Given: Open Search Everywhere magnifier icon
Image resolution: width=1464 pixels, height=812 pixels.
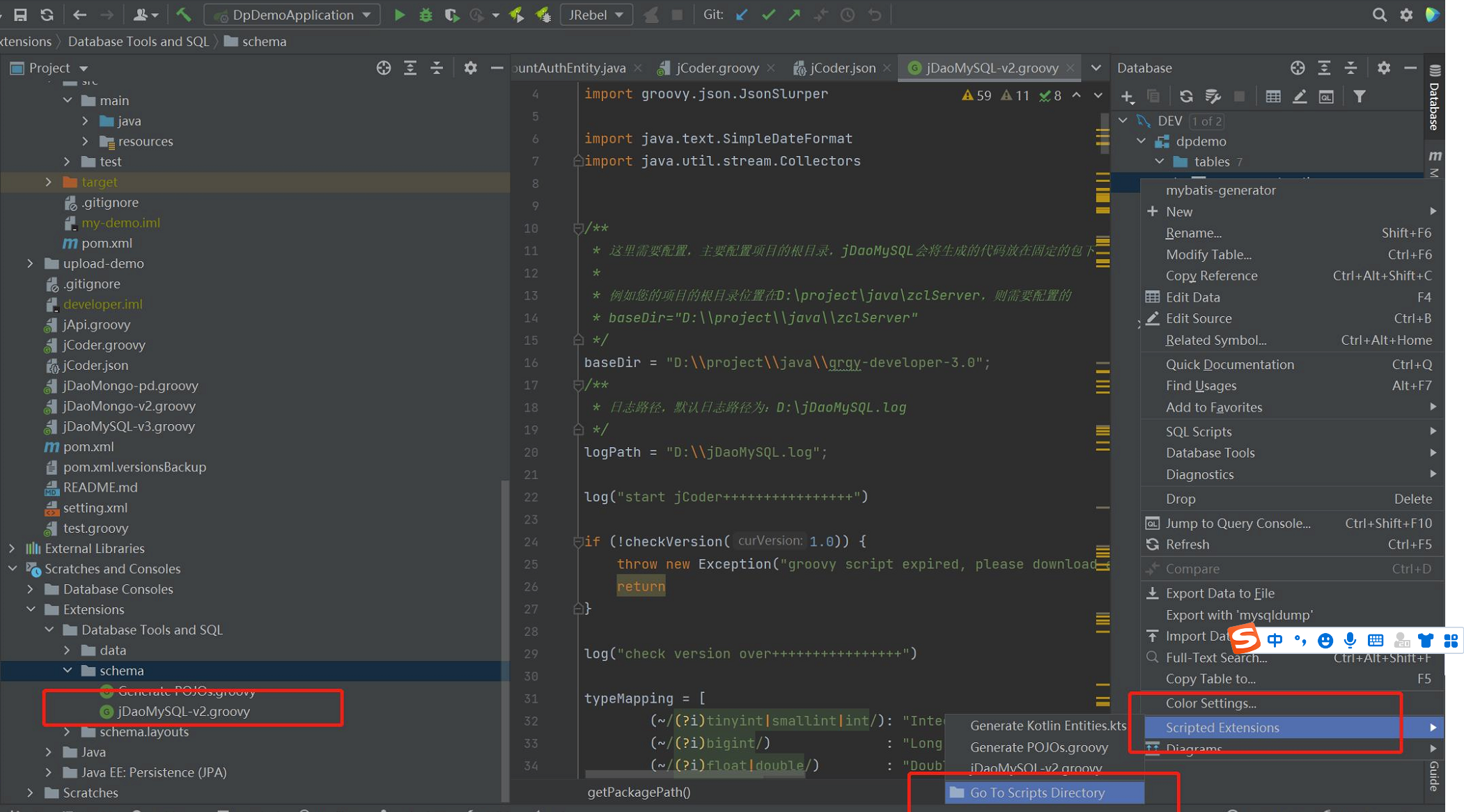Looking at the screenshot, I should point(1379,15).
